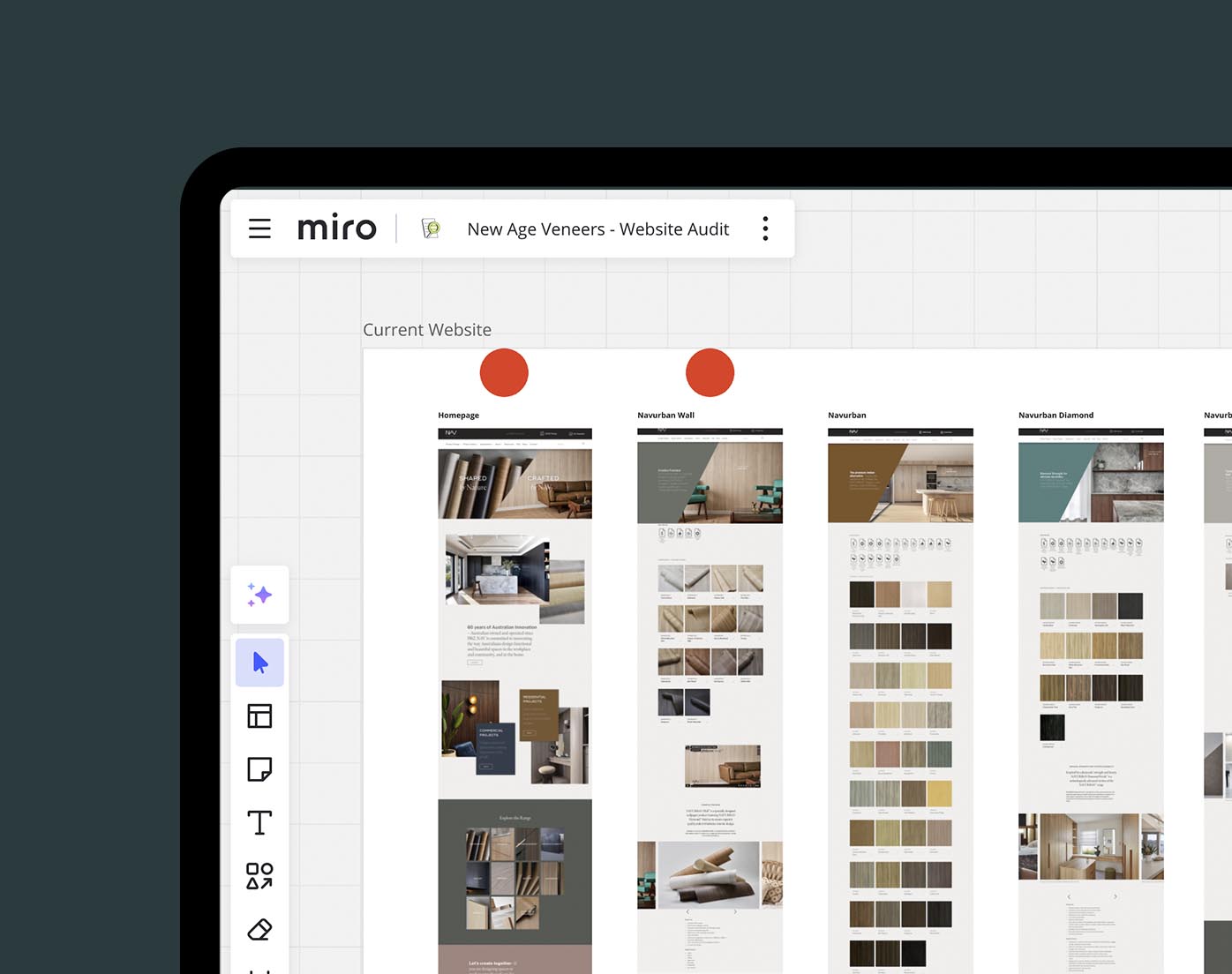The image size is (1232, 974).
Task: Select the Homepage screenshot image
Action: click(515, 701)
